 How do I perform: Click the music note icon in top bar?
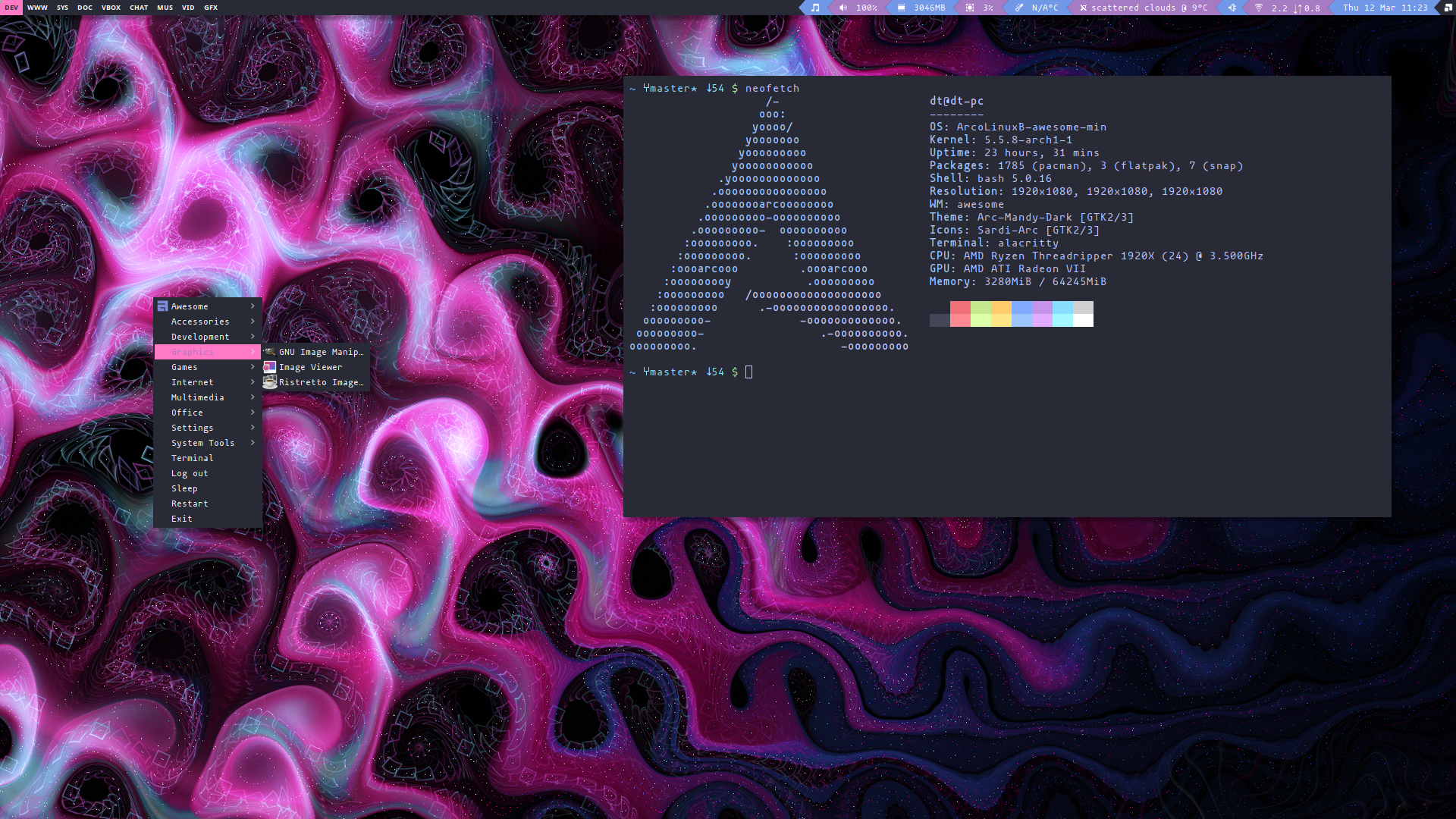click(x=815, y=8)
